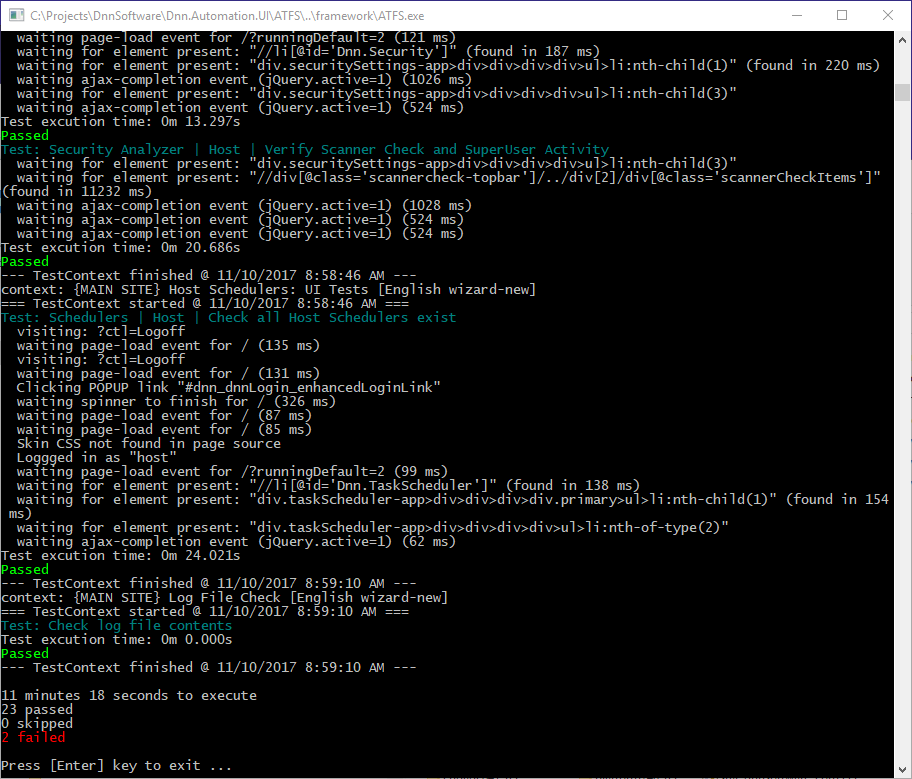Open the console system menu icon
912x779 pixels.
tap(15, 15)
